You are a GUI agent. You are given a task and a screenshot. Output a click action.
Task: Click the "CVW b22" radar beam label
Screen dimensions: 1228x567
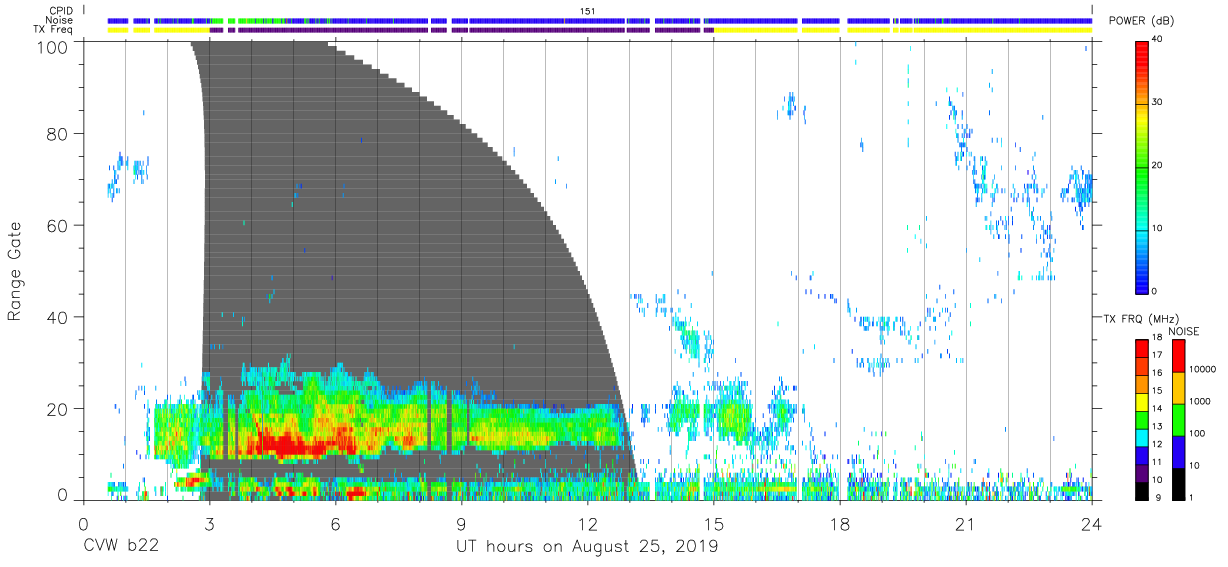point(121,547)
